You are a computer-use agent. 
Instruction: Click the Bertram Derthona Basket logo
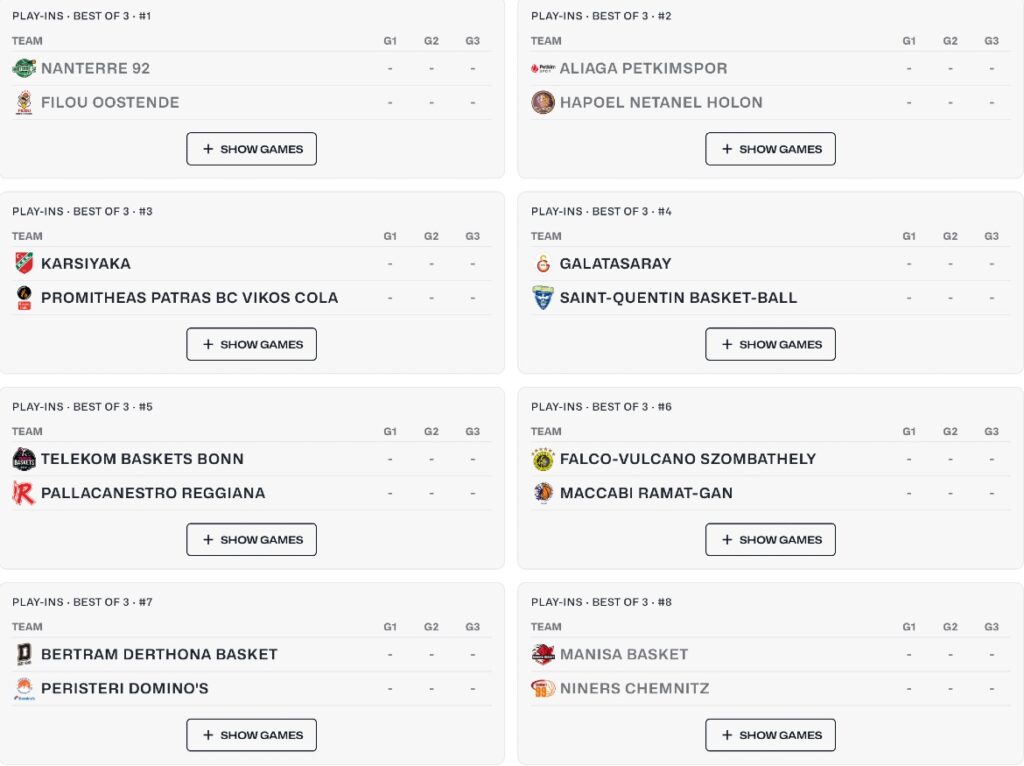(24, 654)
